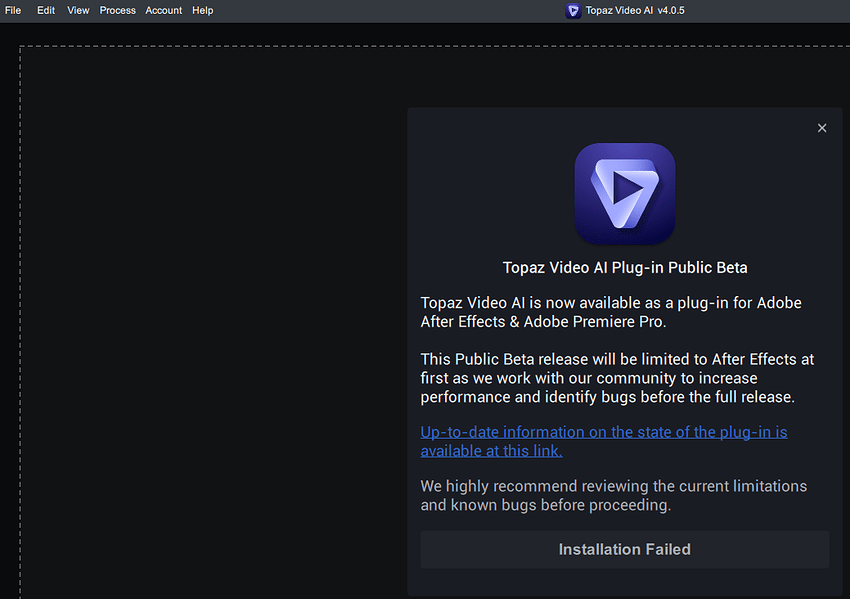Click the paragraph mentioning Adobe Premiere Pro
The image size is (850, 599).
coord(610,312)
